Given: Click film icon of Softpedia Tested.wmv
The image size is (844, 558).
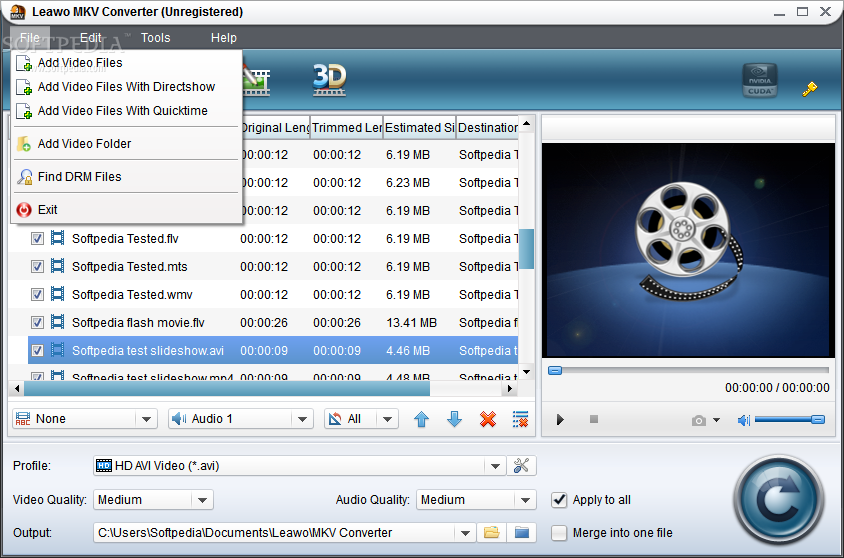Looking at the screenshot, I should [x=58, y=294].
